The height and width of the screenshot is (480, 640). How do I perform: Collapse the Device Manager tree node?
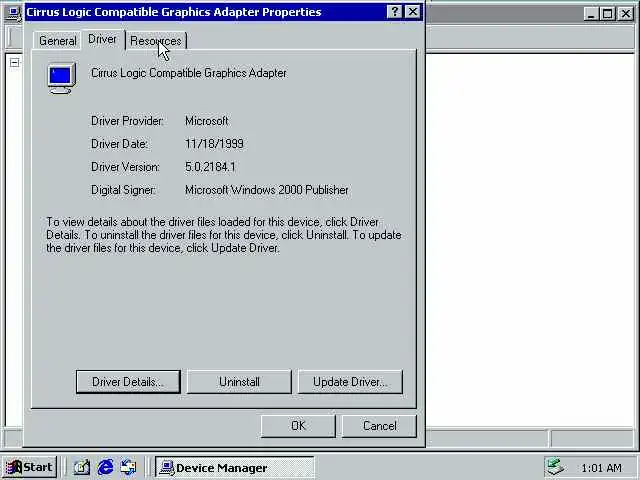[14, 62]
